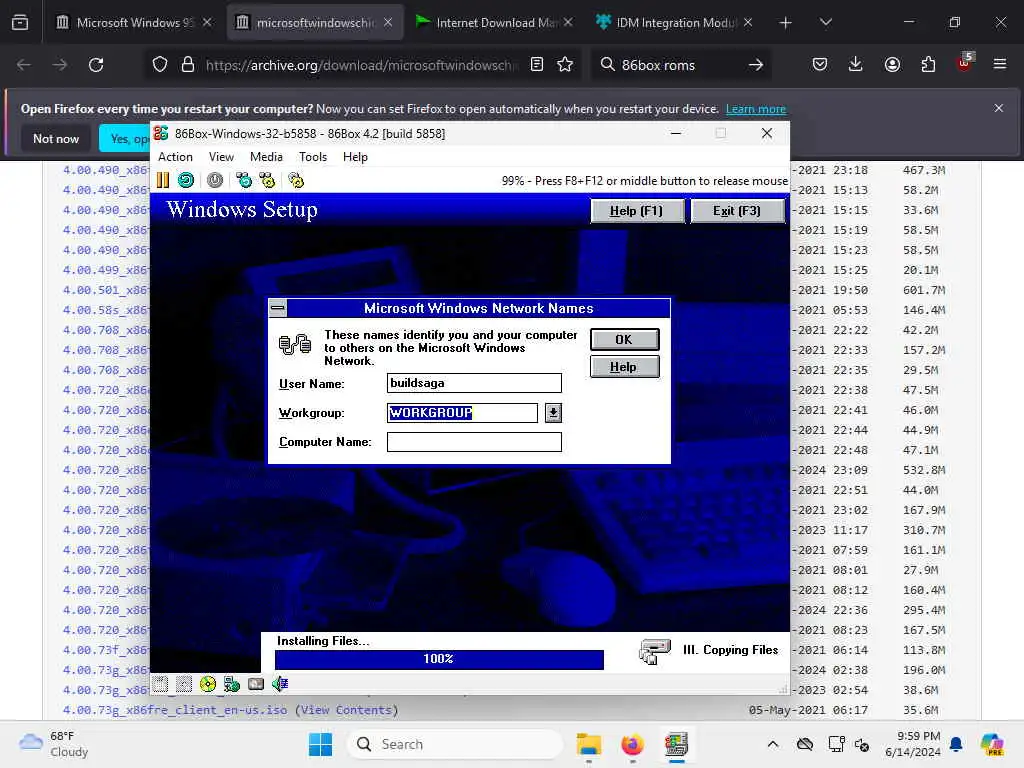Click Windows taskbar Search box
The height and width of the screenshot is (768, 1024).
pos(455,744)
